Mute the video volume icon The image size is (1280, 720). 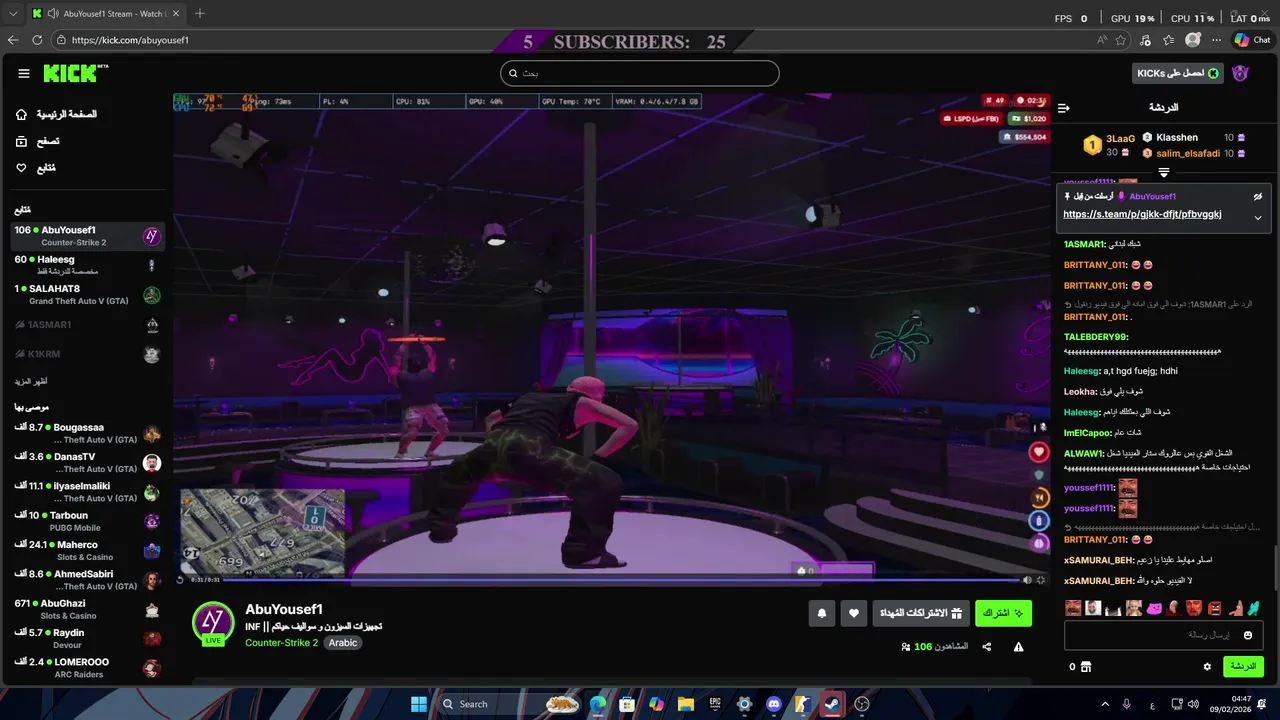tap(1027, 579)
